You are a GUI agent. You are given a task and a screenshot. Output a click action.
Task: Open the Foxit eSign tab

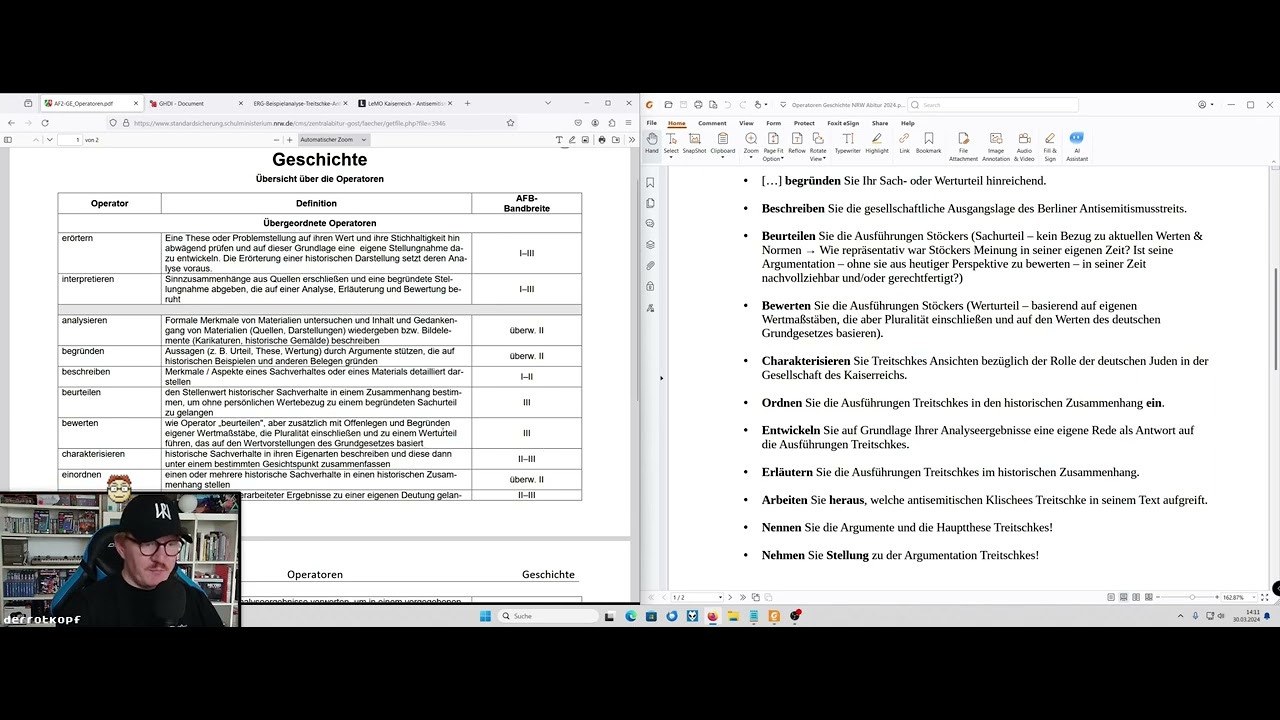click(843, 123)
